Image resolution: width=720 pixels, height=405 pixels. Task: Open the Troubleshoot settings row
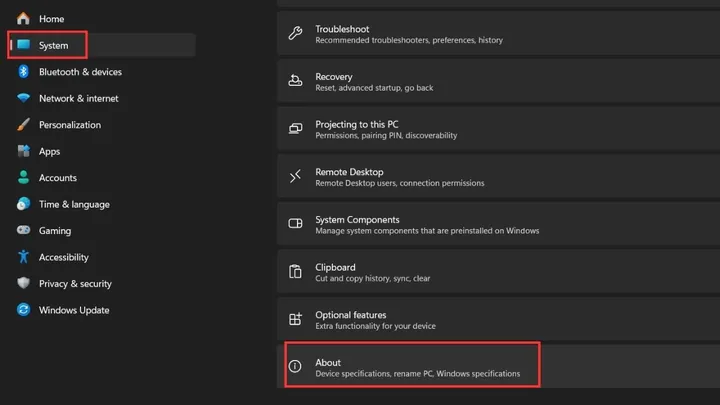click(499, 33)
